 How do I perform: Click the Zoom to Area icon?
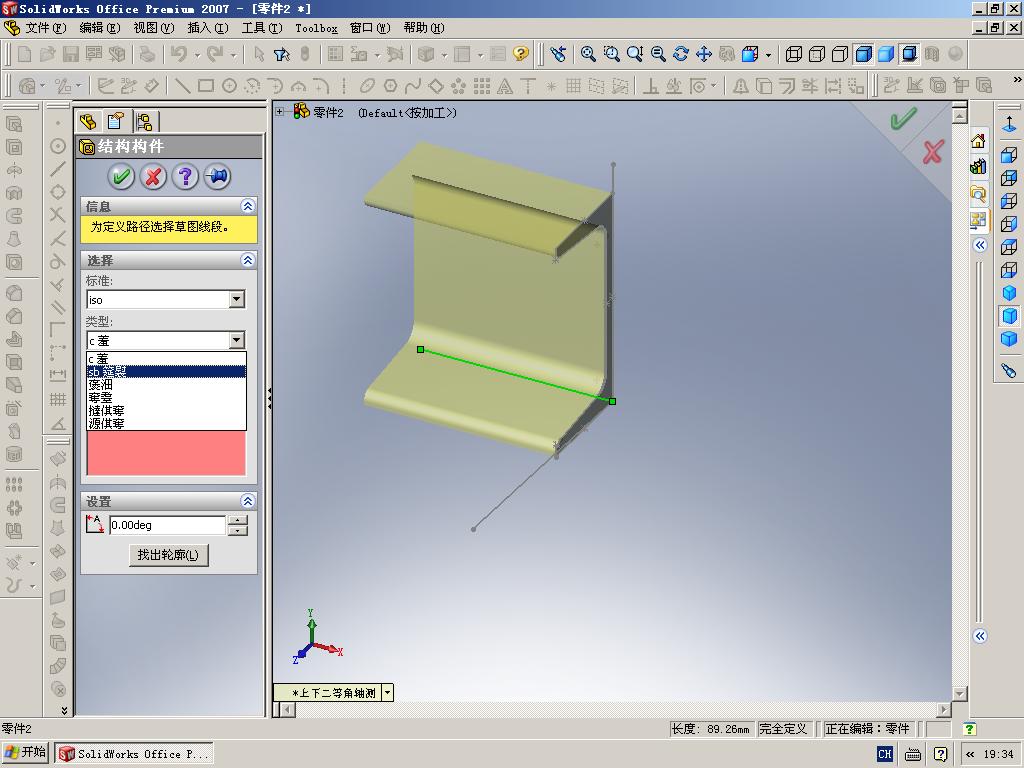tap(611, 54)
